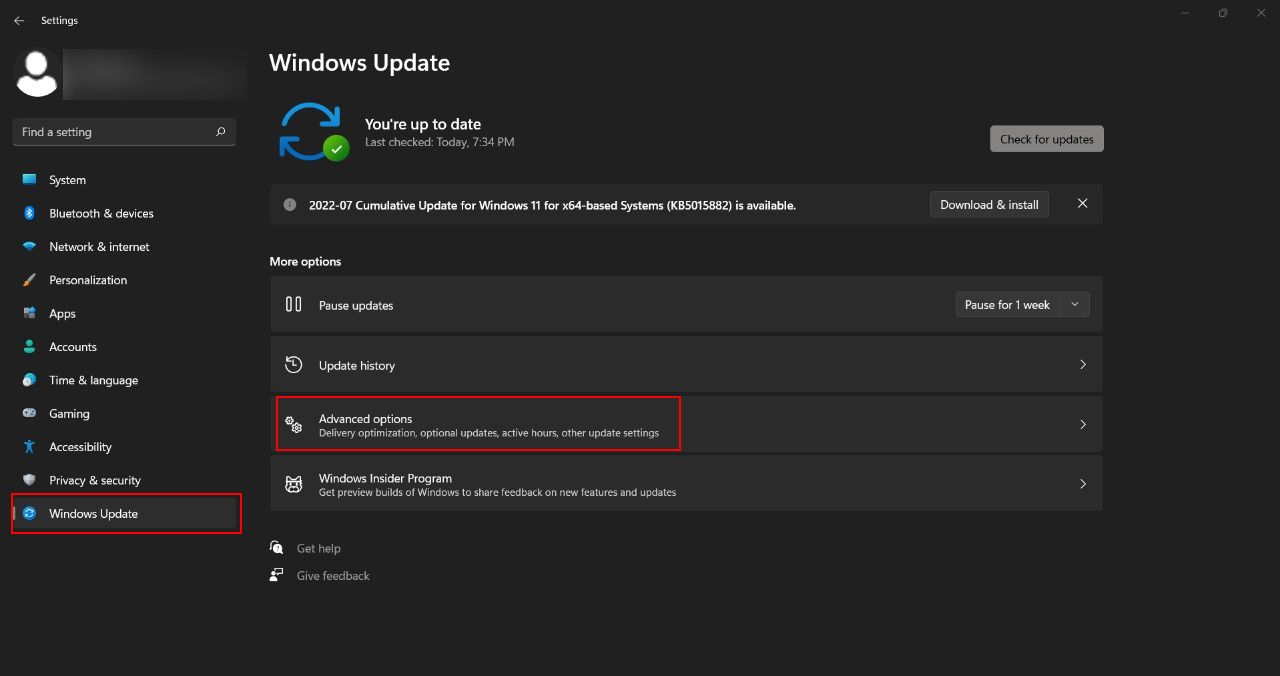Click the back arrow in Settings
Screen dimensions: 1280x676
click(19, 19)
